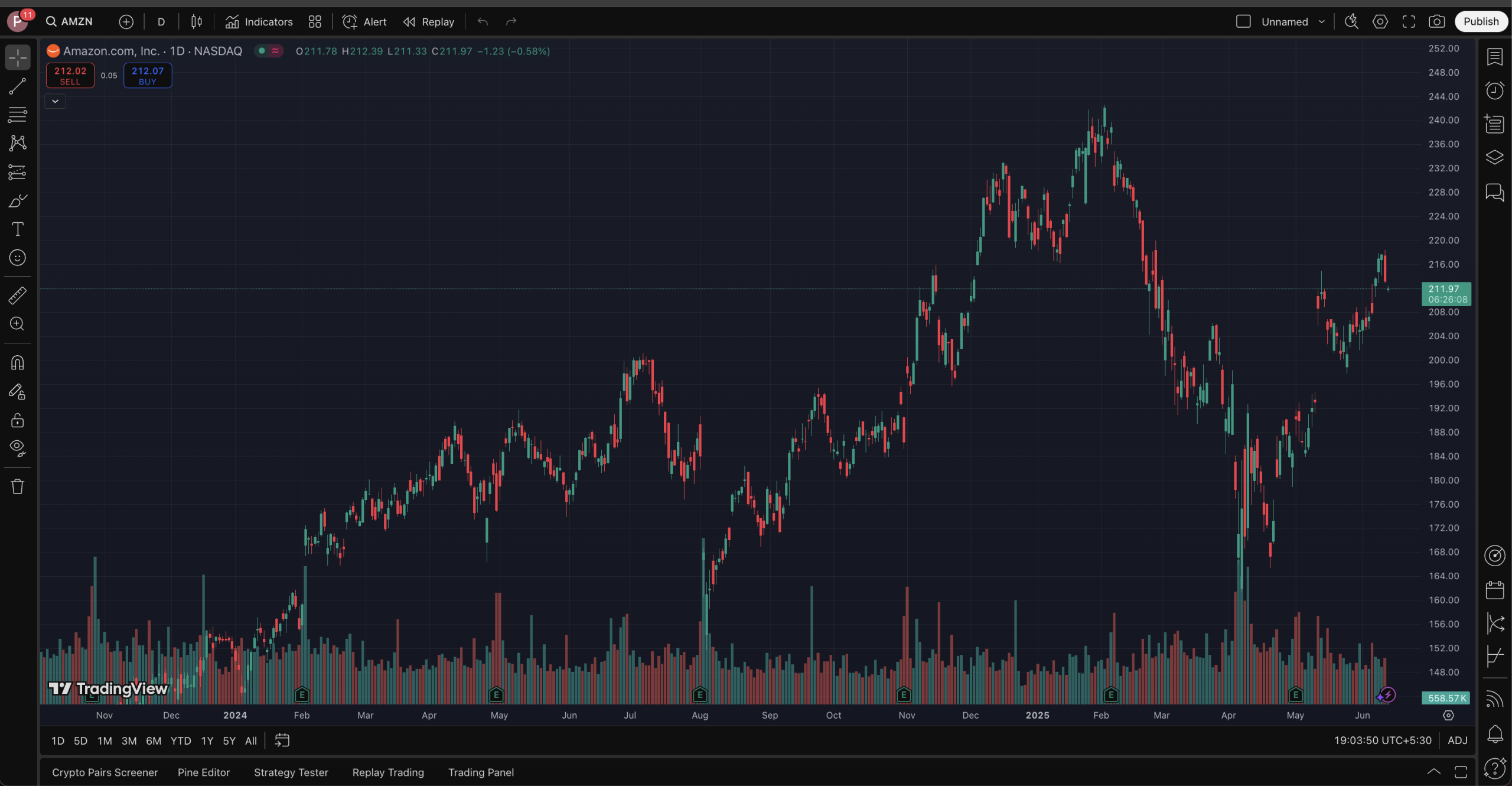1512x786 pixels.
Task: Activate the zoom in tool
Action: point(18,324)
